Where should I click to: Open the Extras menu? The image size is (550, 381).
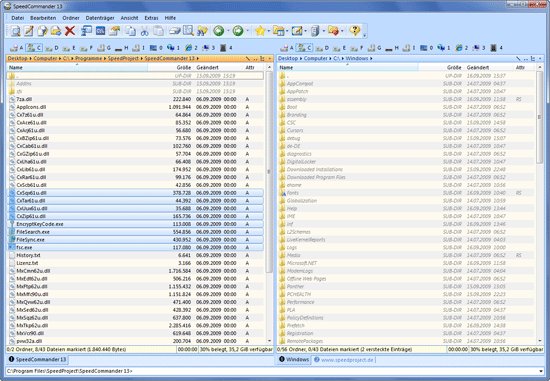point(151,18)
